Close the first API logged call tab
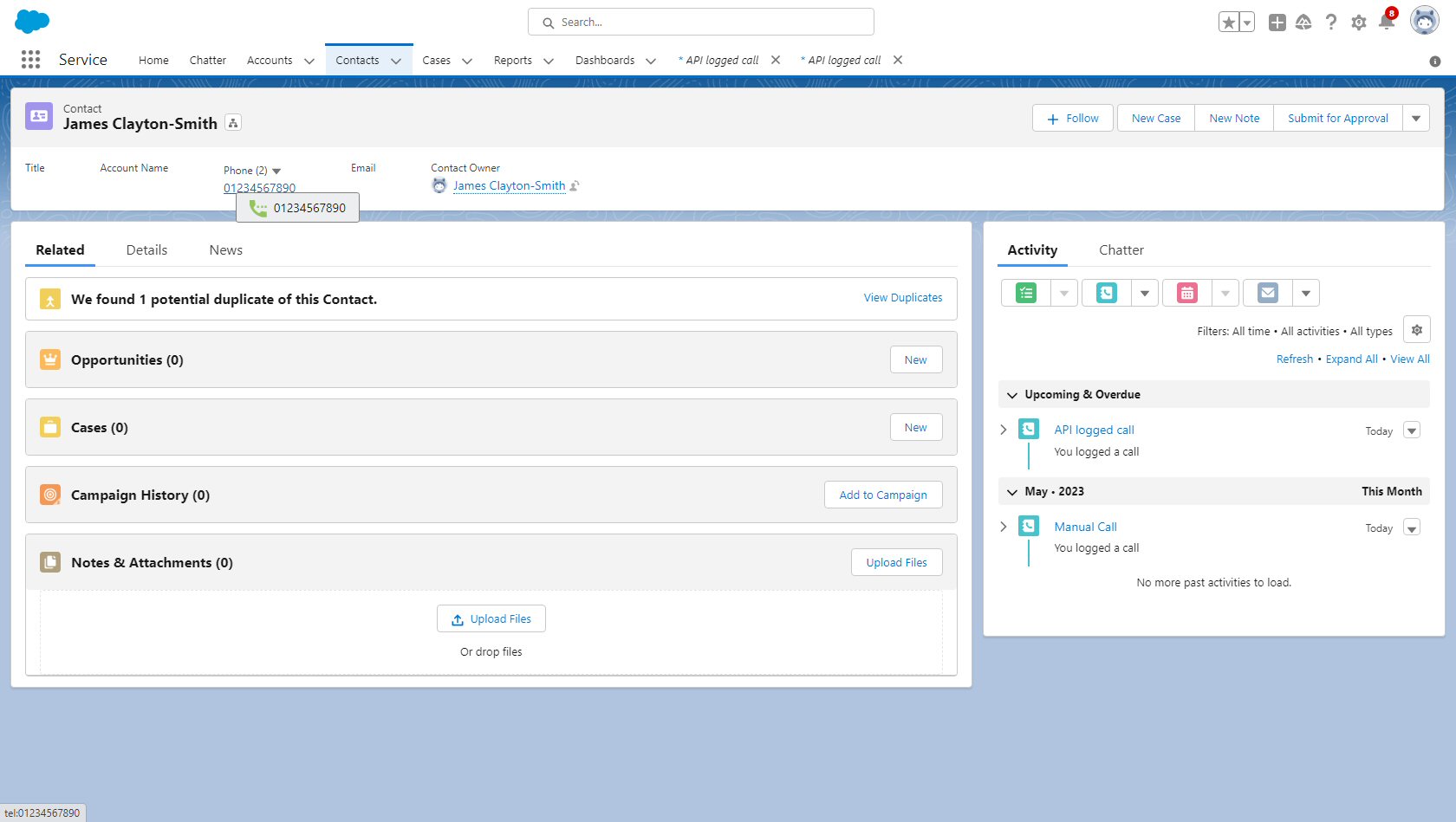Viewport: 1456px width, 822px height. (776, 60)
